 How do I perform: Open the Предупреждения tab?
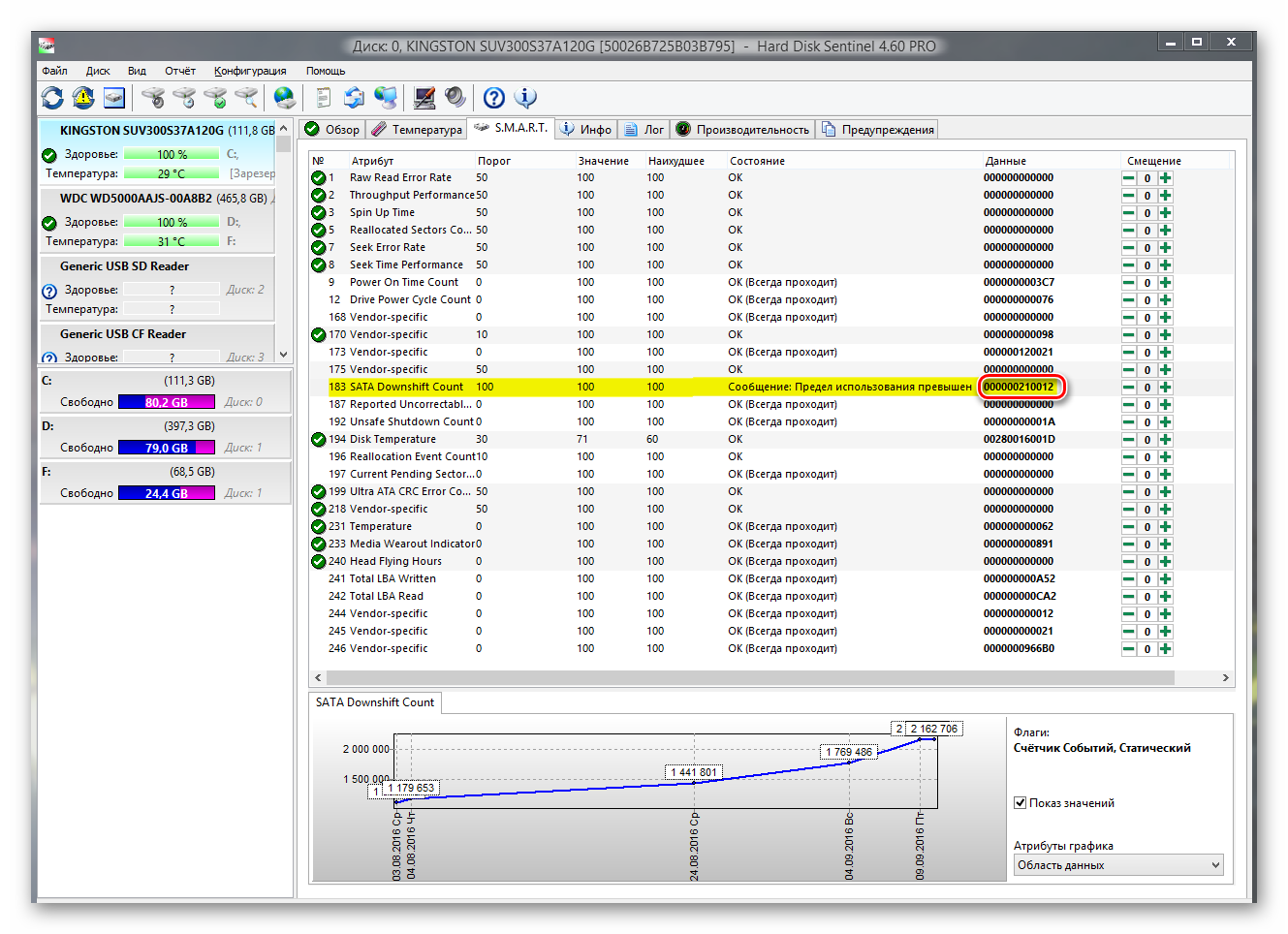pos(878,130)
